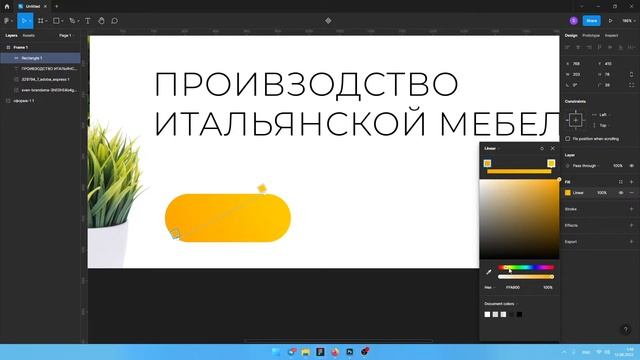Select right gradient color stop
The height and width of the screenshot is (360, 640).
pos(551,163)
